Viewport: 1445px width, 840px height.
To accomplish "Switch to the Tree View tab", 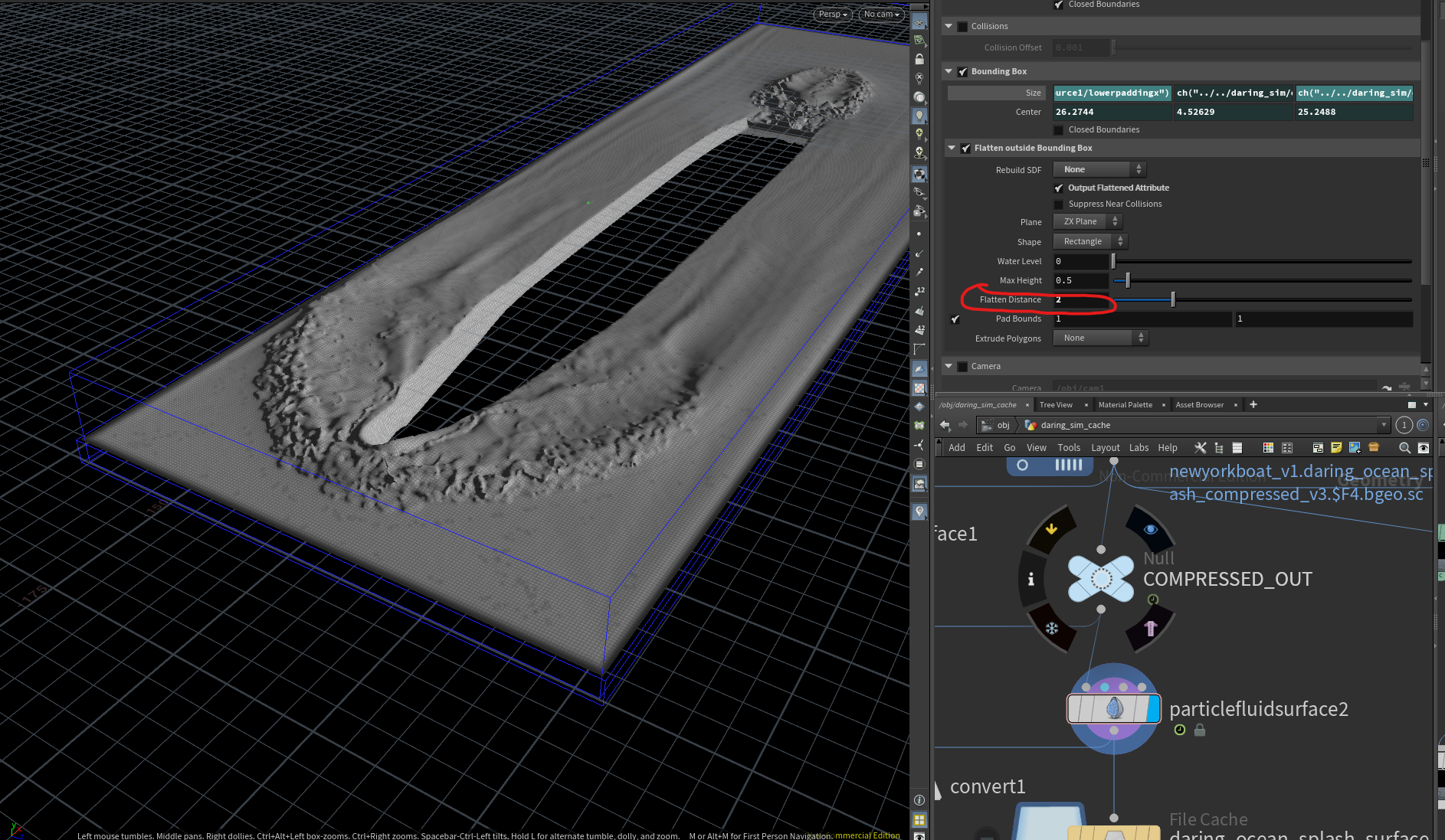I will tap(1056, 405).
